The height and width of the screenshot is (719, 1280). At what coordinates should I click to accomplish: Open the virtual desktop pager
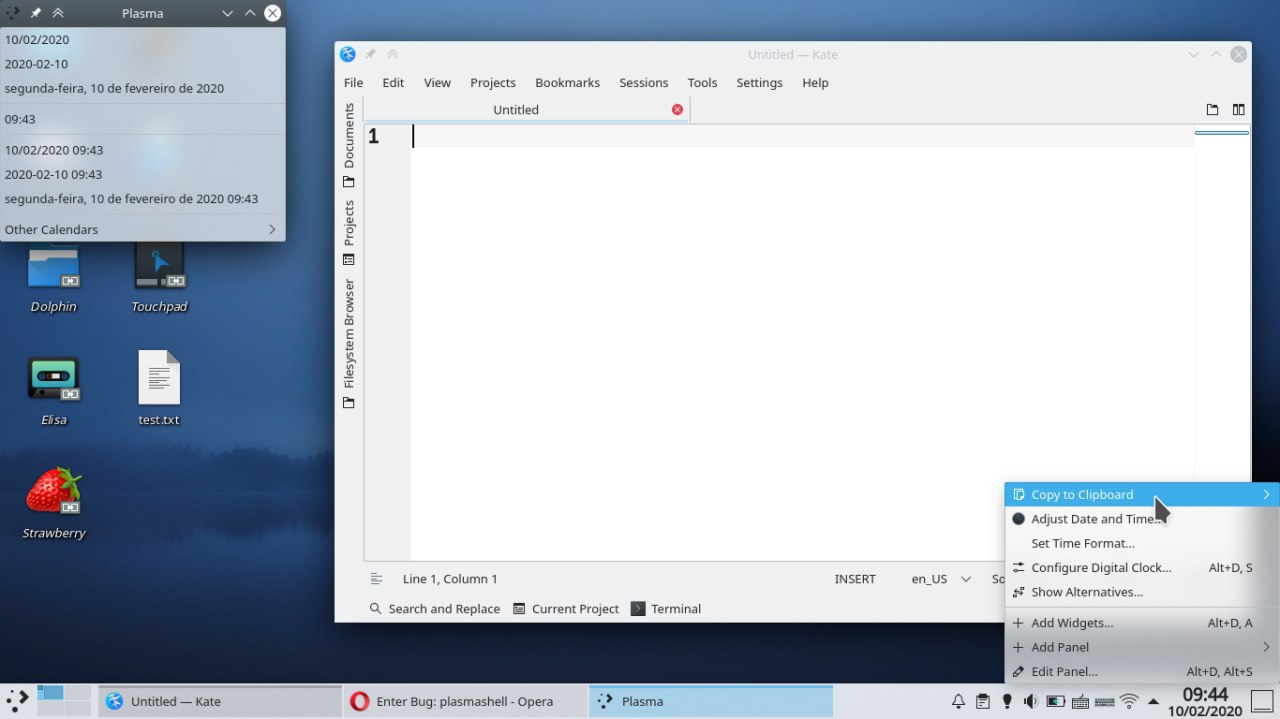tap(65, 701)
